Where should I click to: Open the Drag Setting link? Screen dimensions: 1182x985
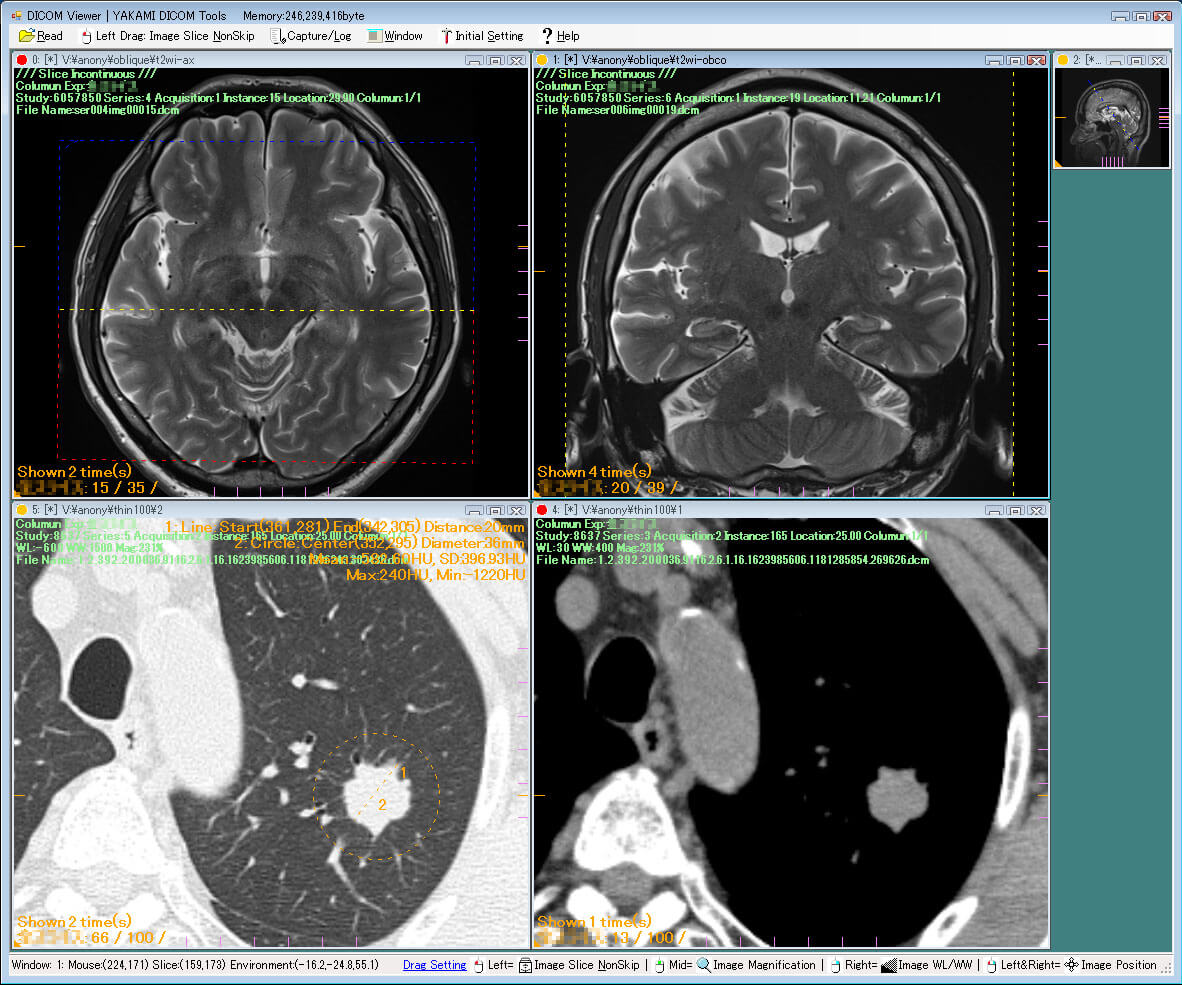coord(434,965)
